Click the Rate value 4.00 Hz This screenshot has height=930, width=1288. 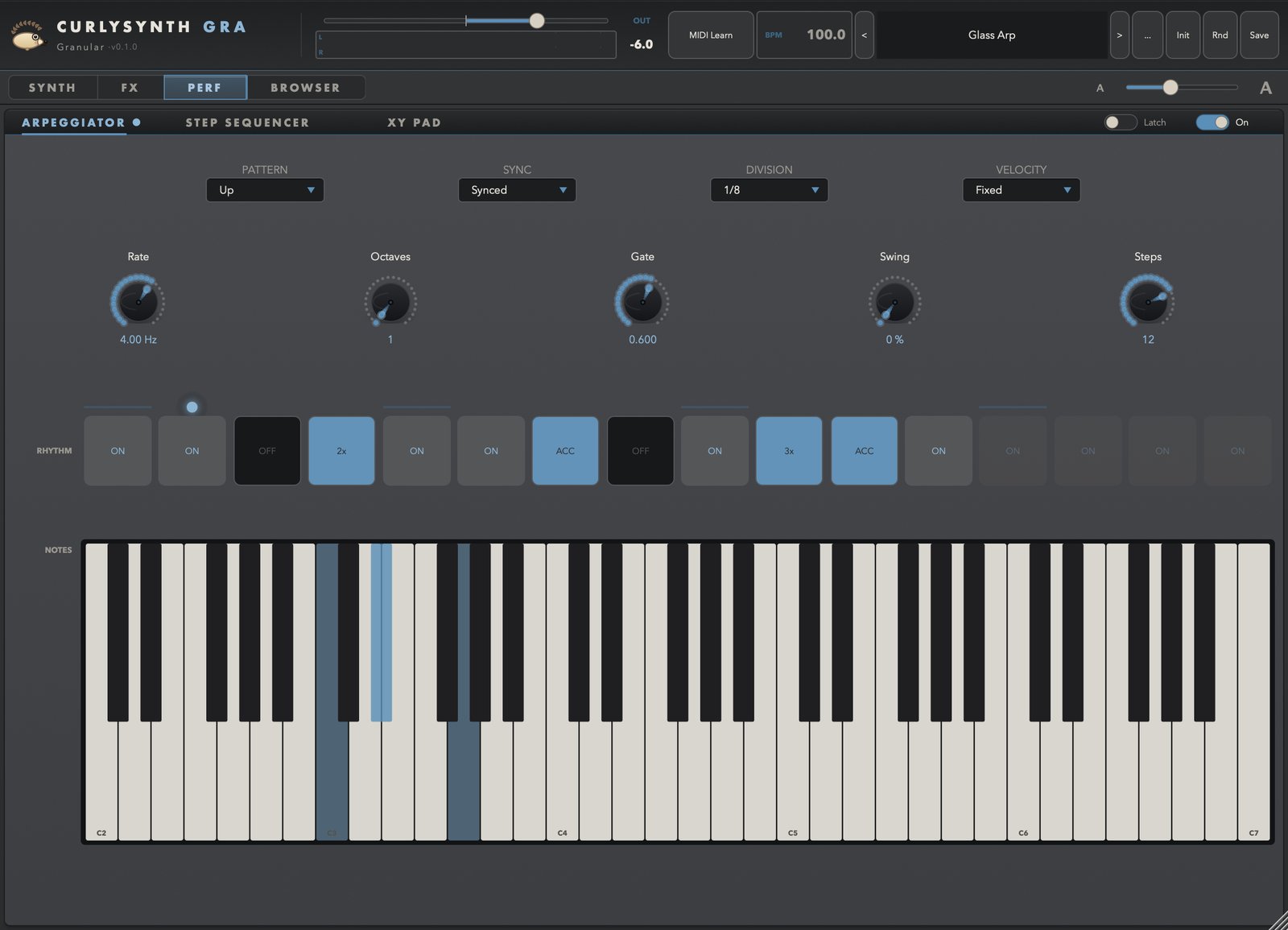[x=138, y=340]
